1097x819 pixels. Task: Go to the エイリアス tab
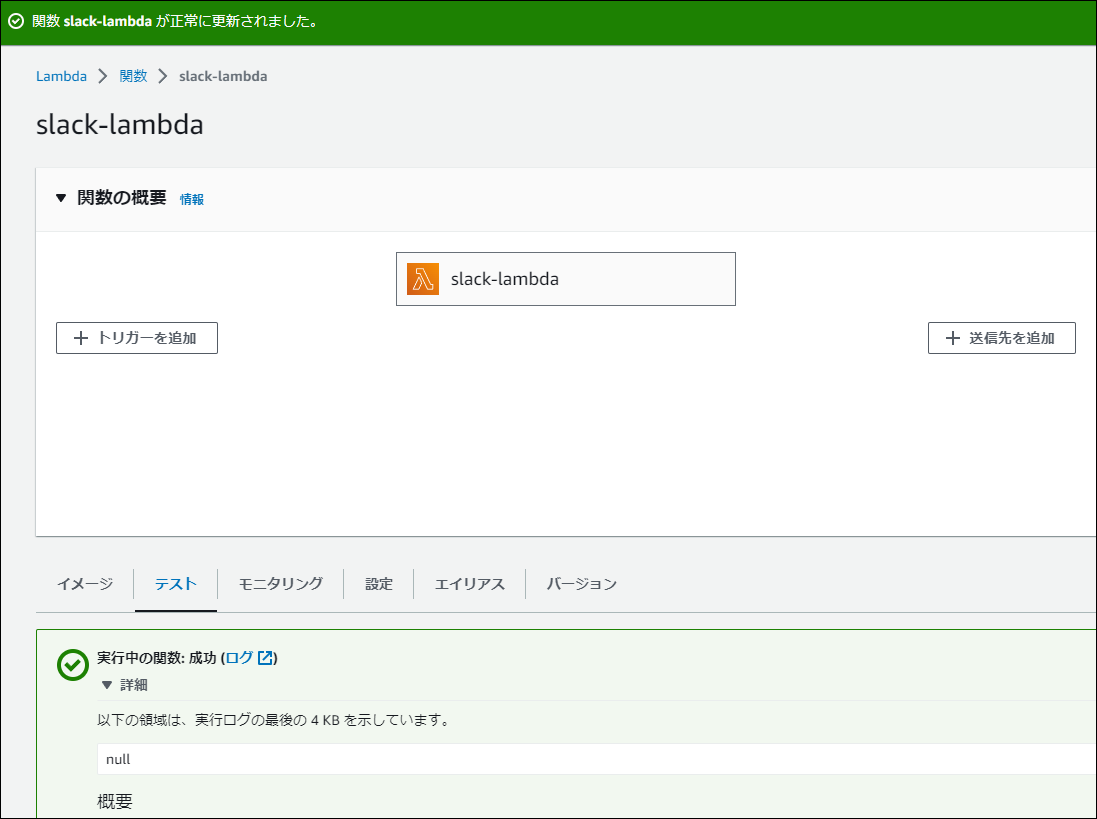(x=469, y=584)
